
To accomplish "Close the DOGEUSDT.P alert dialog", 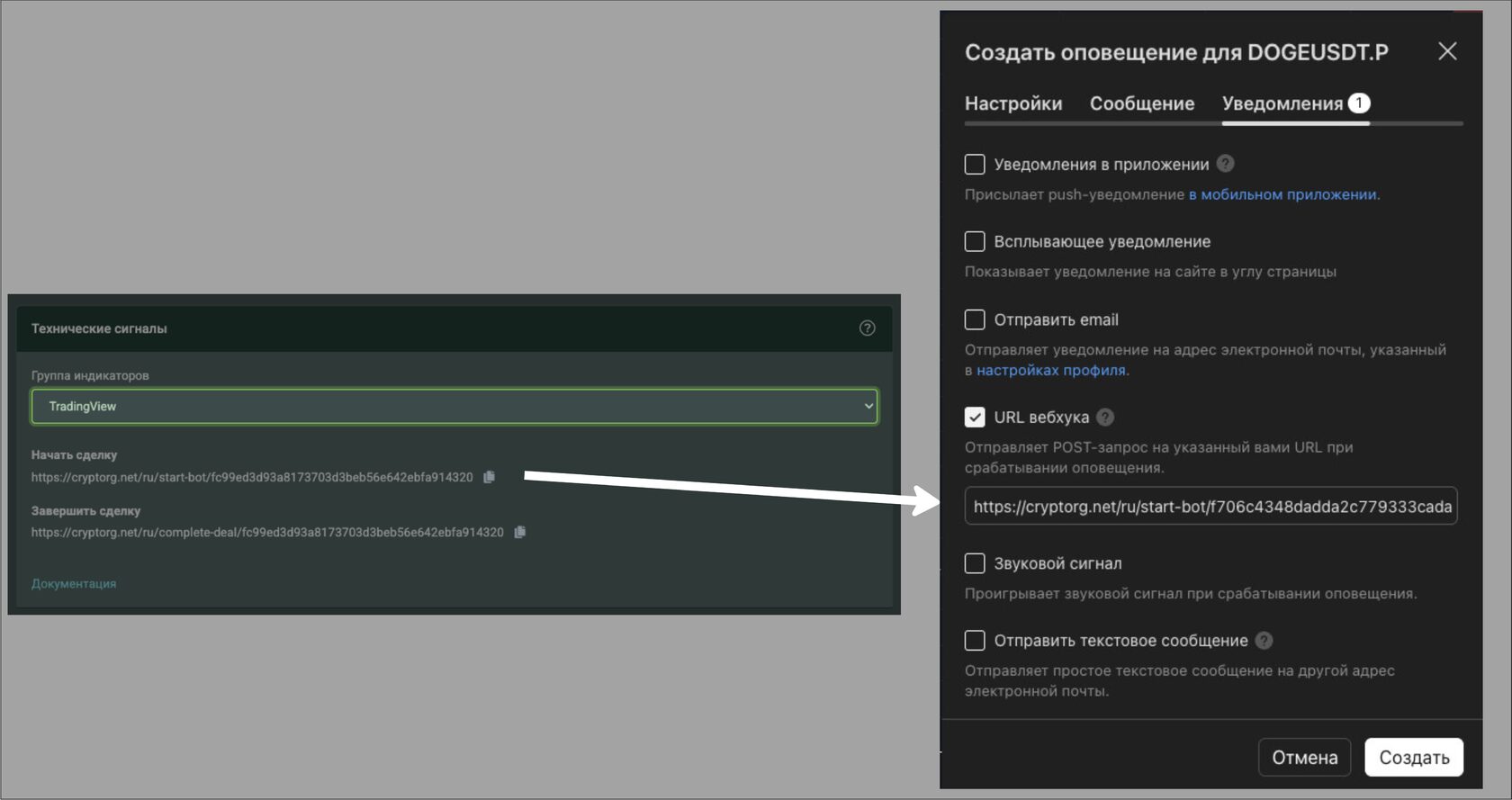I will coord(1446,51).
